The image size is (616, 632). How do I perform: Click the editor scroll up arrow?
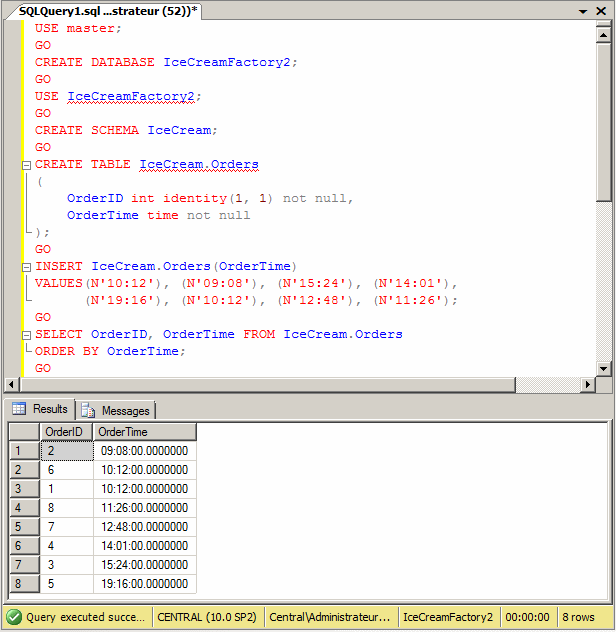click(x=604, y=35)
